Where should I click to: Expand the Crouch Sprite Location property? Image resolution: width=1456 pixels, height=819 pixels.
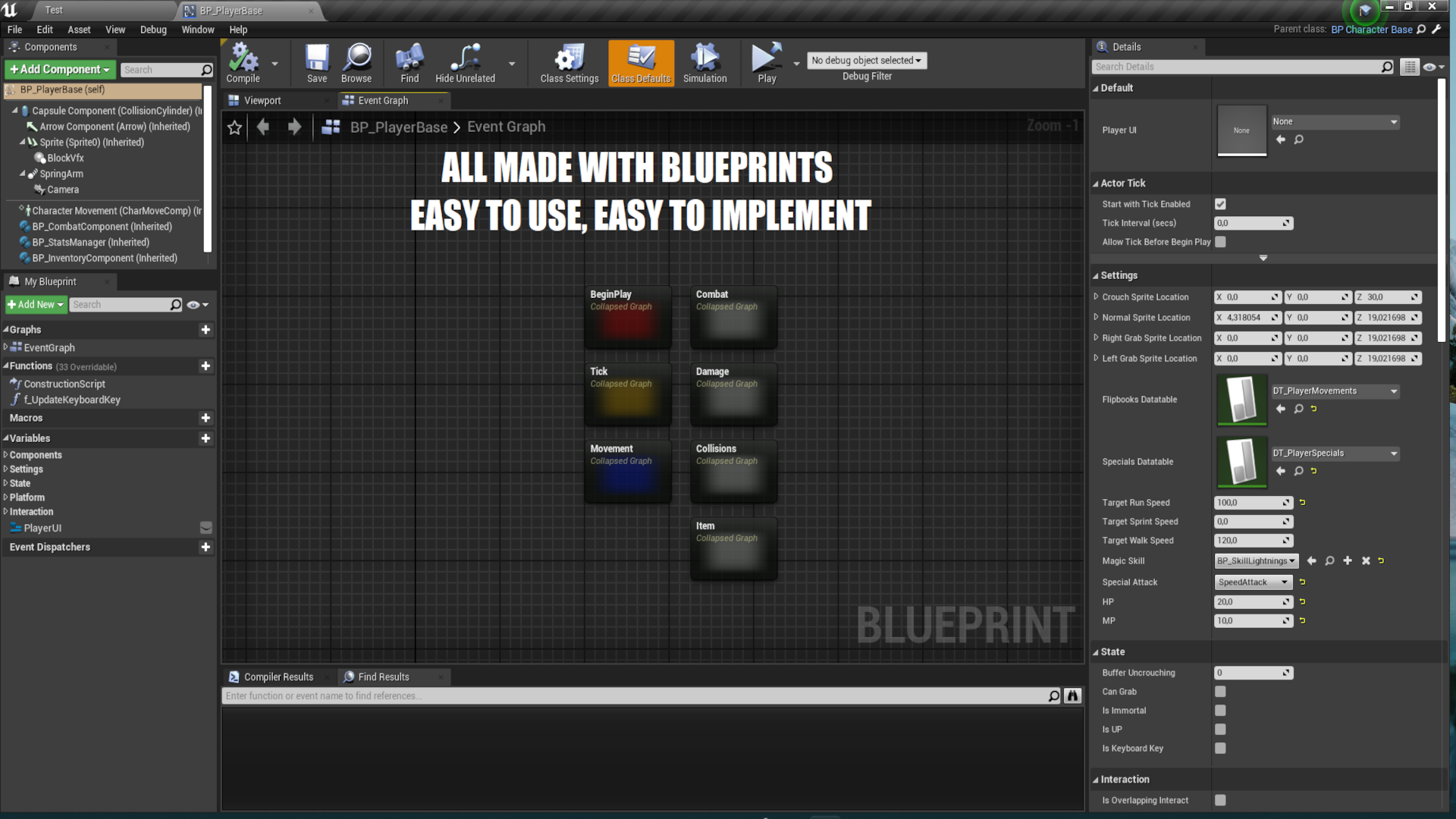(1097, 297)
